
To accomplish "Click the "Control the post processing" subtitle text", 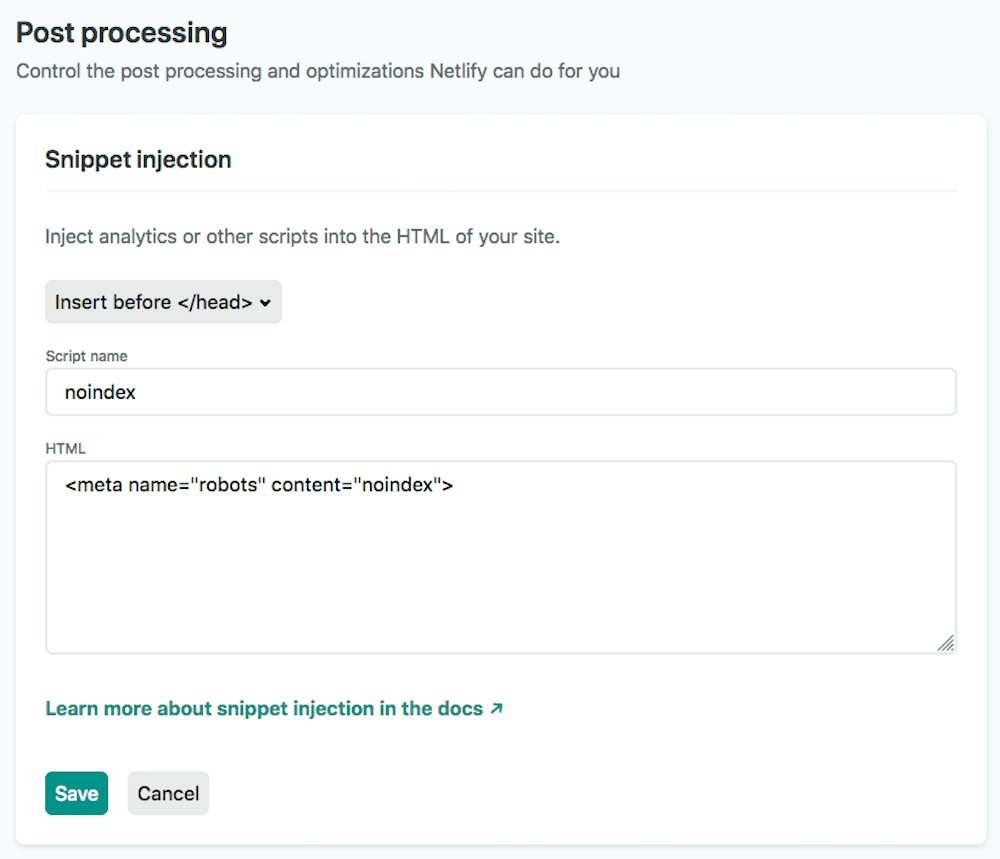I will pyautogui.click(x=318, y=71).
